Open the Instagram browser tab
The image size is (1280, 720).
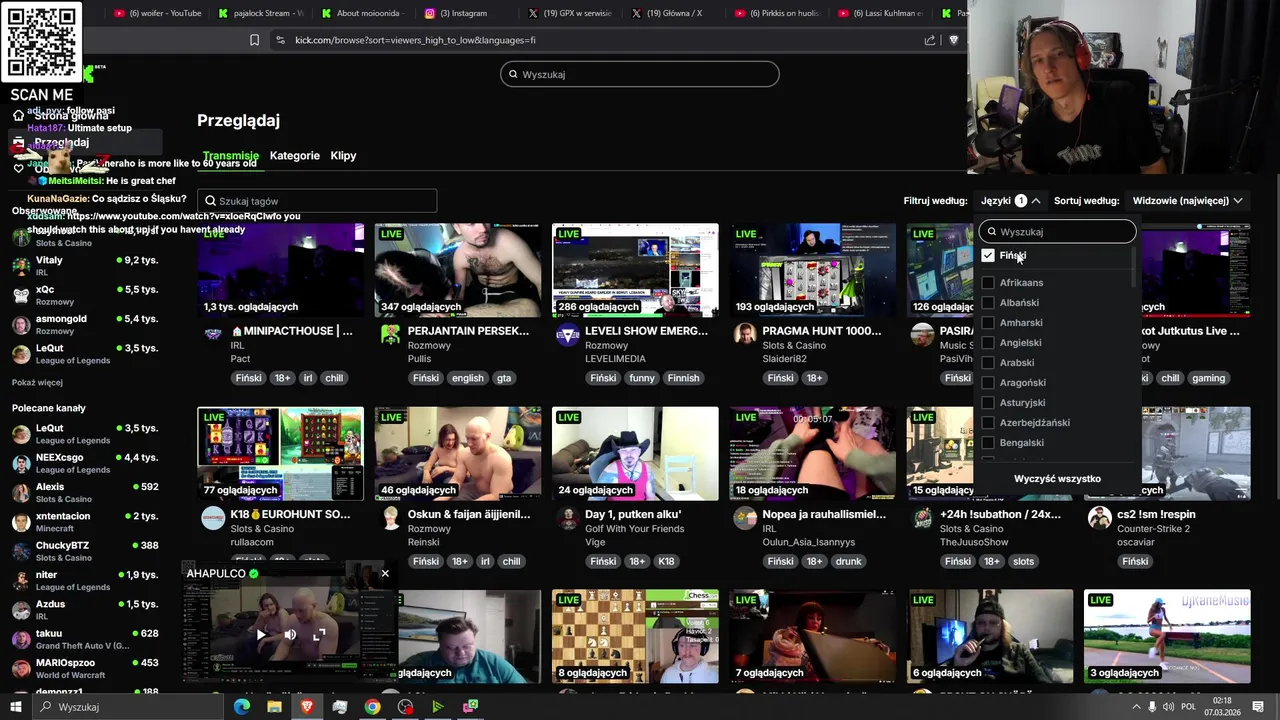(x=467, y=13)
